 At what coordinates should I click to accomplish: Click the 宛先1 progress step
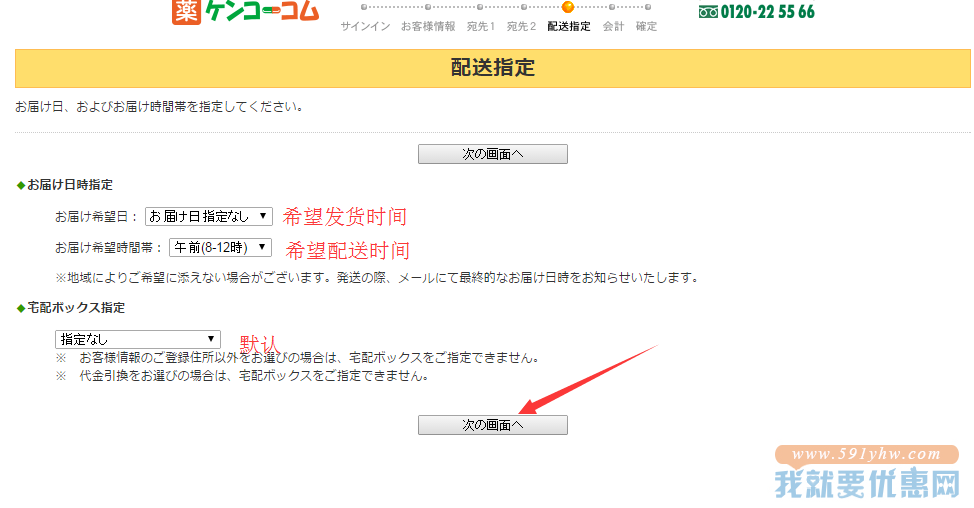click(x=481, y=26)
